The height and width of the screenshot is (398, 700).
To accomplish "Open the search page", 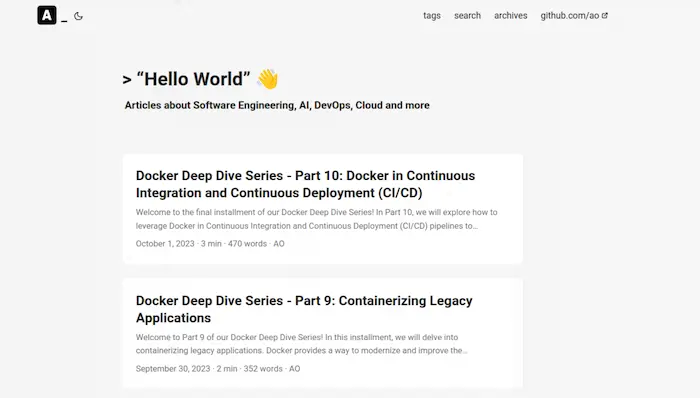I will point(467,16).
